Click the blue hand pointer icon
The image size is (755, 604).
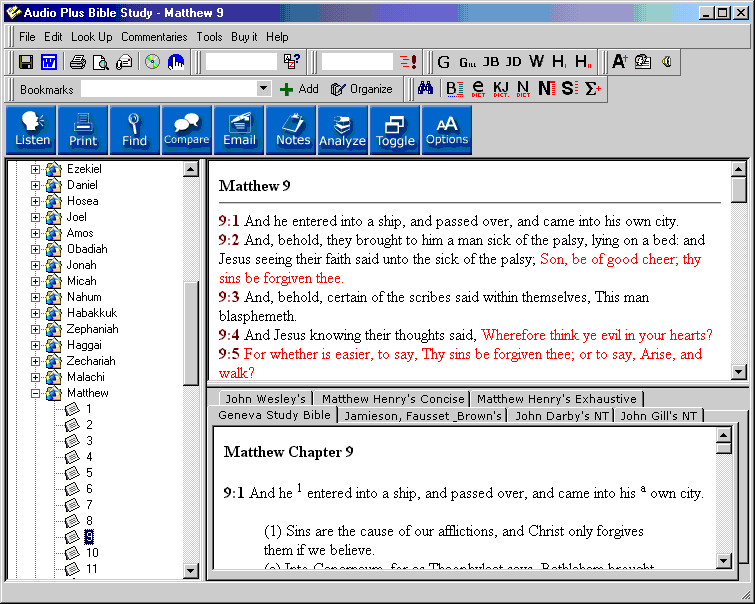176,62
